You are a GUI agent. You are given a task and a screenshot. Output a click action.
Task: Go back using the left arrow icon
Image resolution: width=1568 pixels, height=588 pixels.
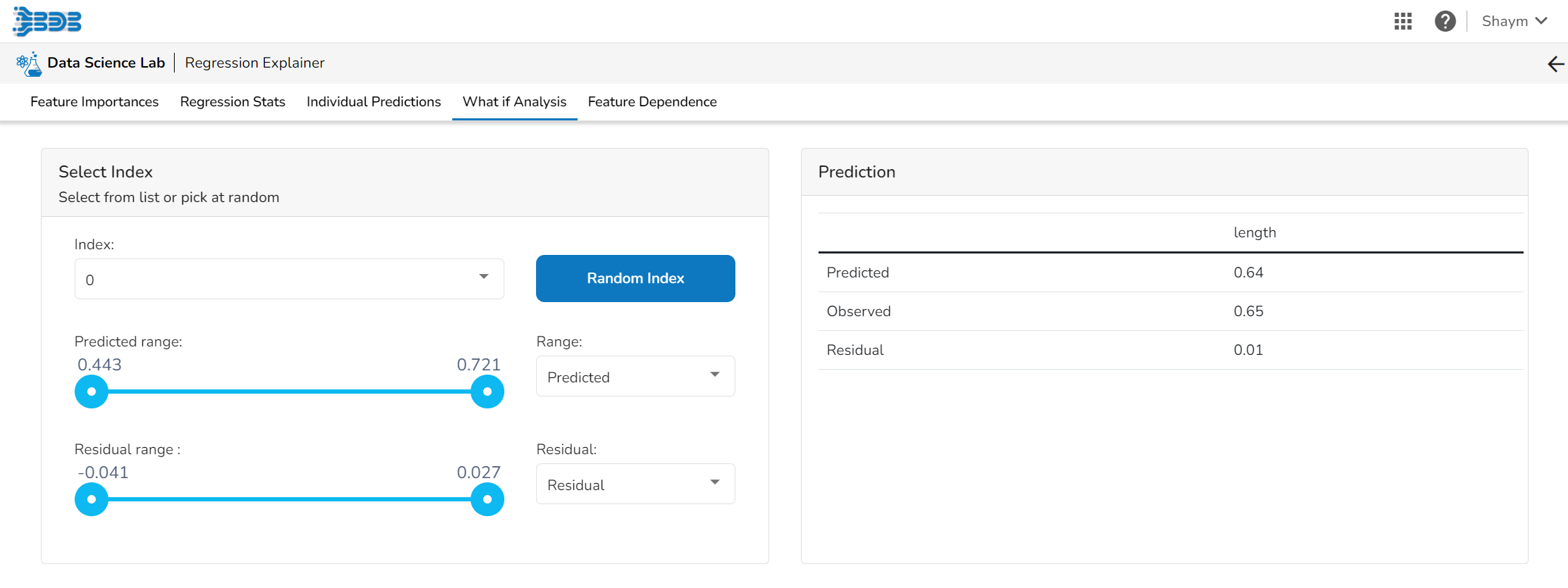pos(1555,64)
